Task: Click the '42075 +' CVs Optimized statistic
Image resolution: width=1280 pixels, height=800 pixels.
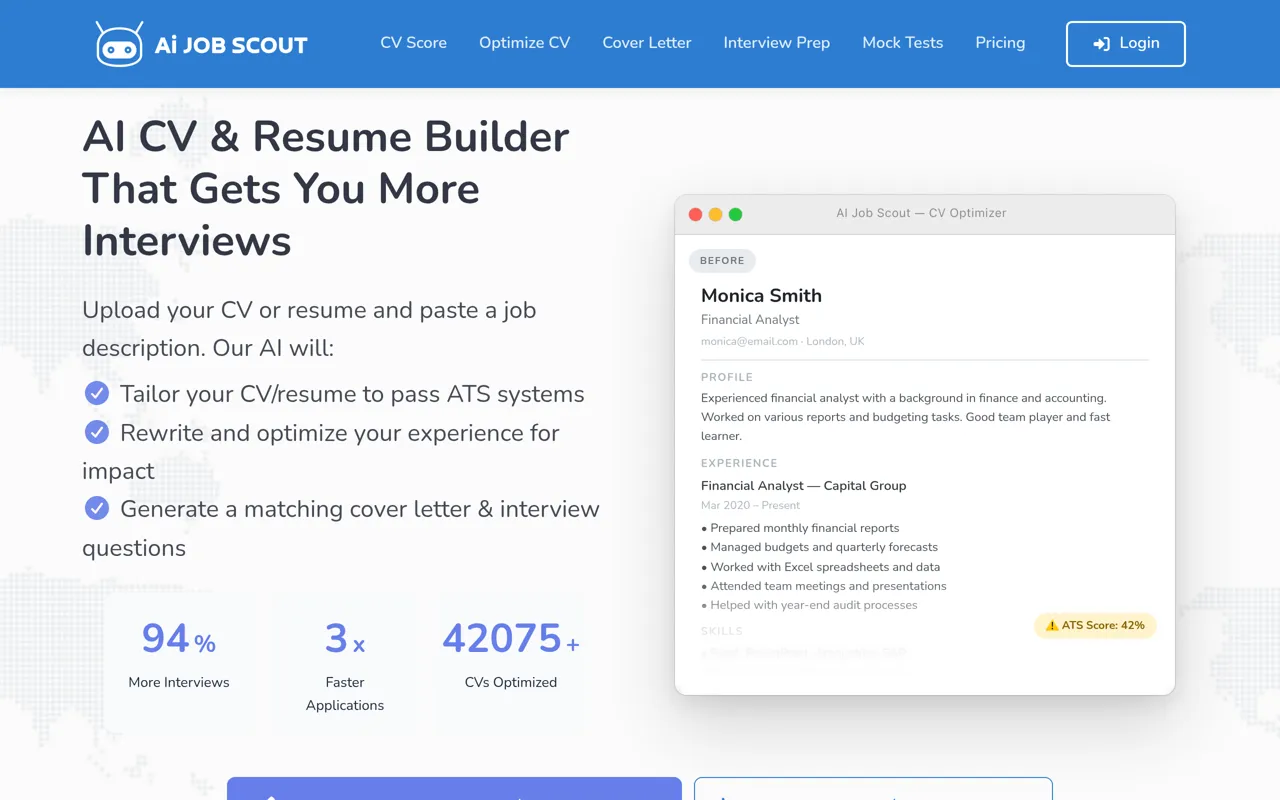Action: point(511,639)
